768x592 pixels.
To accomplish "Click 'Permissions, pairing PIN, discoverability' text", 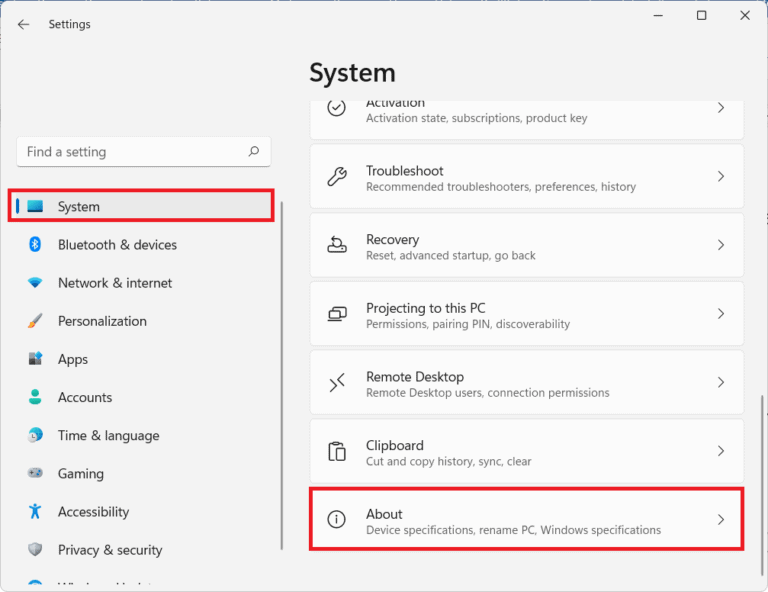I will point(468,324).
